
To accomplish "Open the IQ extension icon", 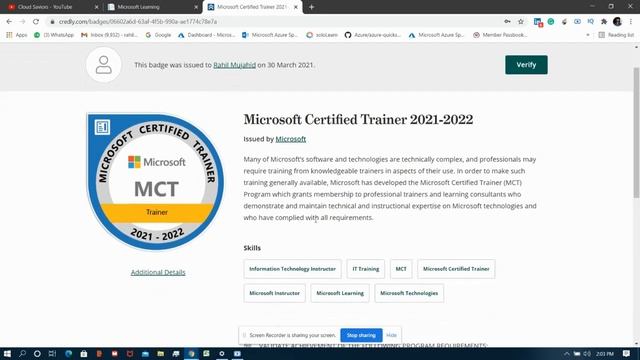I will click(591, 22).
